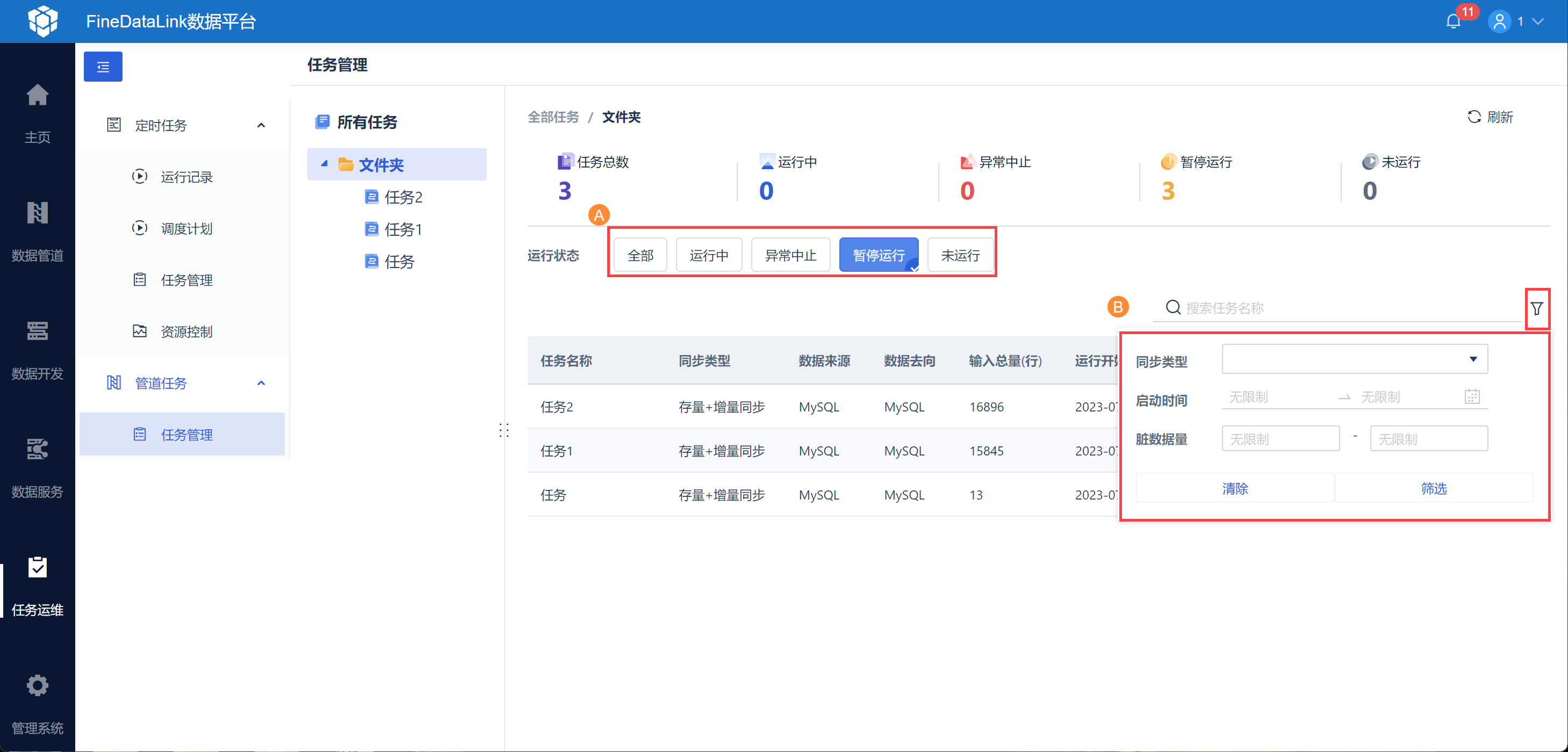Click the sidebar collapse menu button
Viewport: 1568px width, 752px height.
tap(103, 66)
